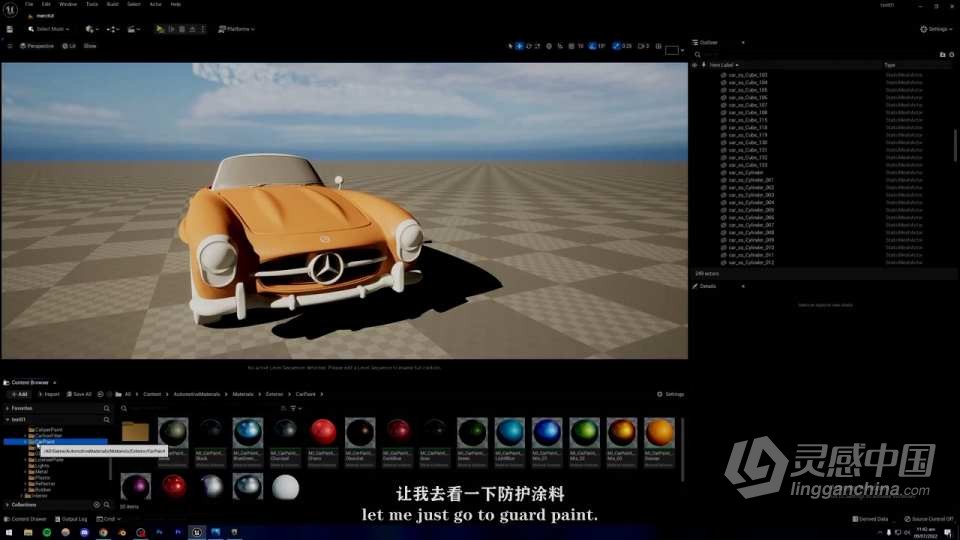
Task: Switch to the Outliner panel tab
Action: pyautogui.click(x=708, y=42)
